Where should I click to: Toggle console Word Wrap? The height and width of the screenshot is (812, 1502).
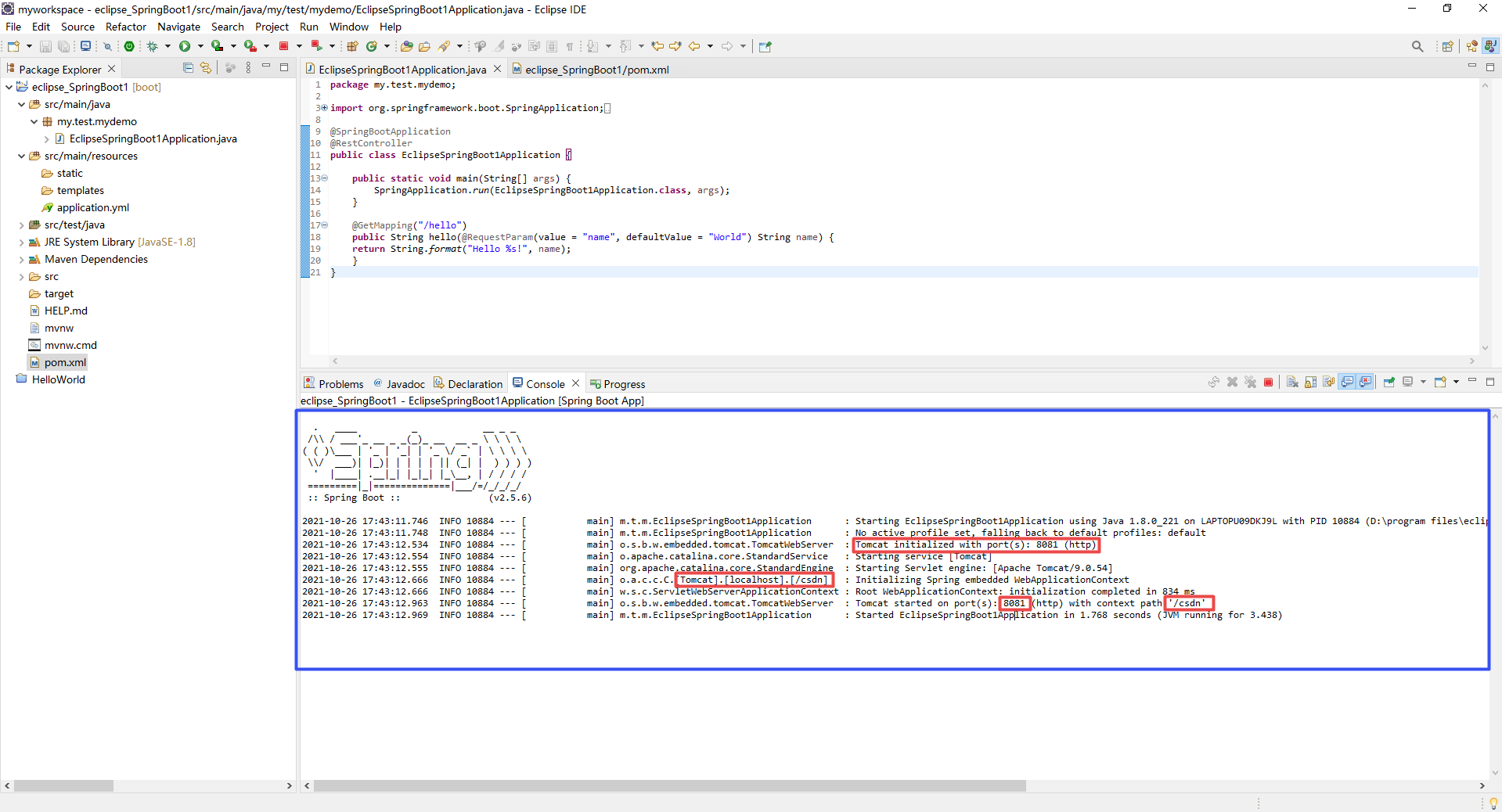(1329, 383)
